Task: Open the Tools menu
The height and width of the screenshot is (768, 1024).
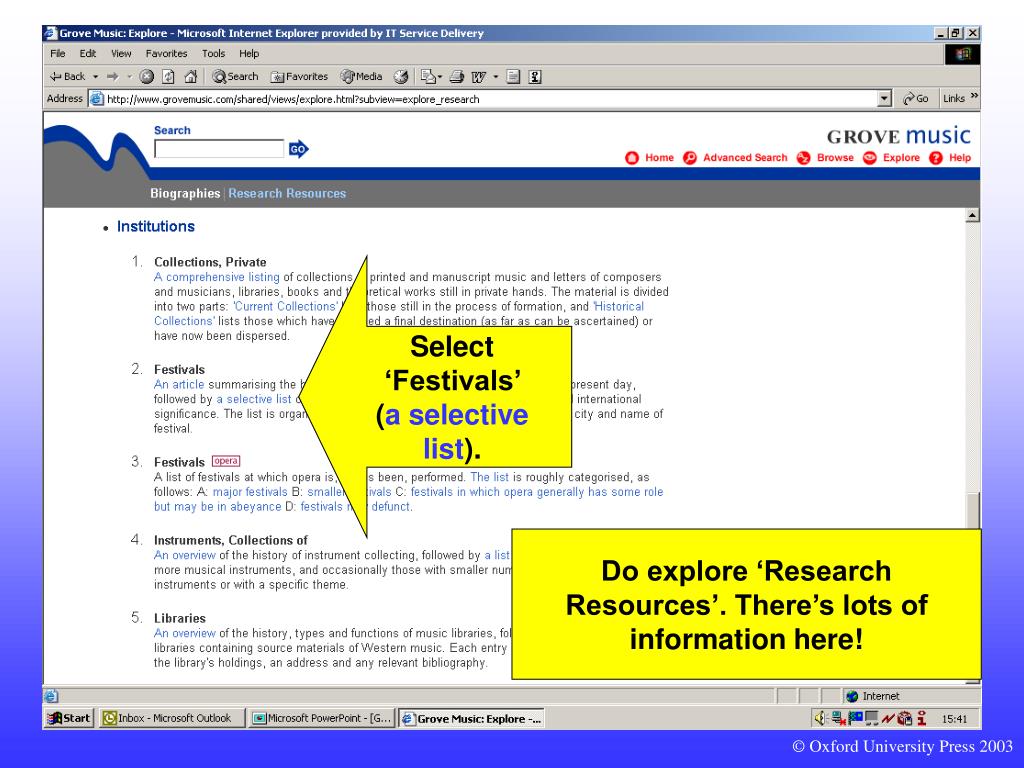Action: tap(213, 54)
